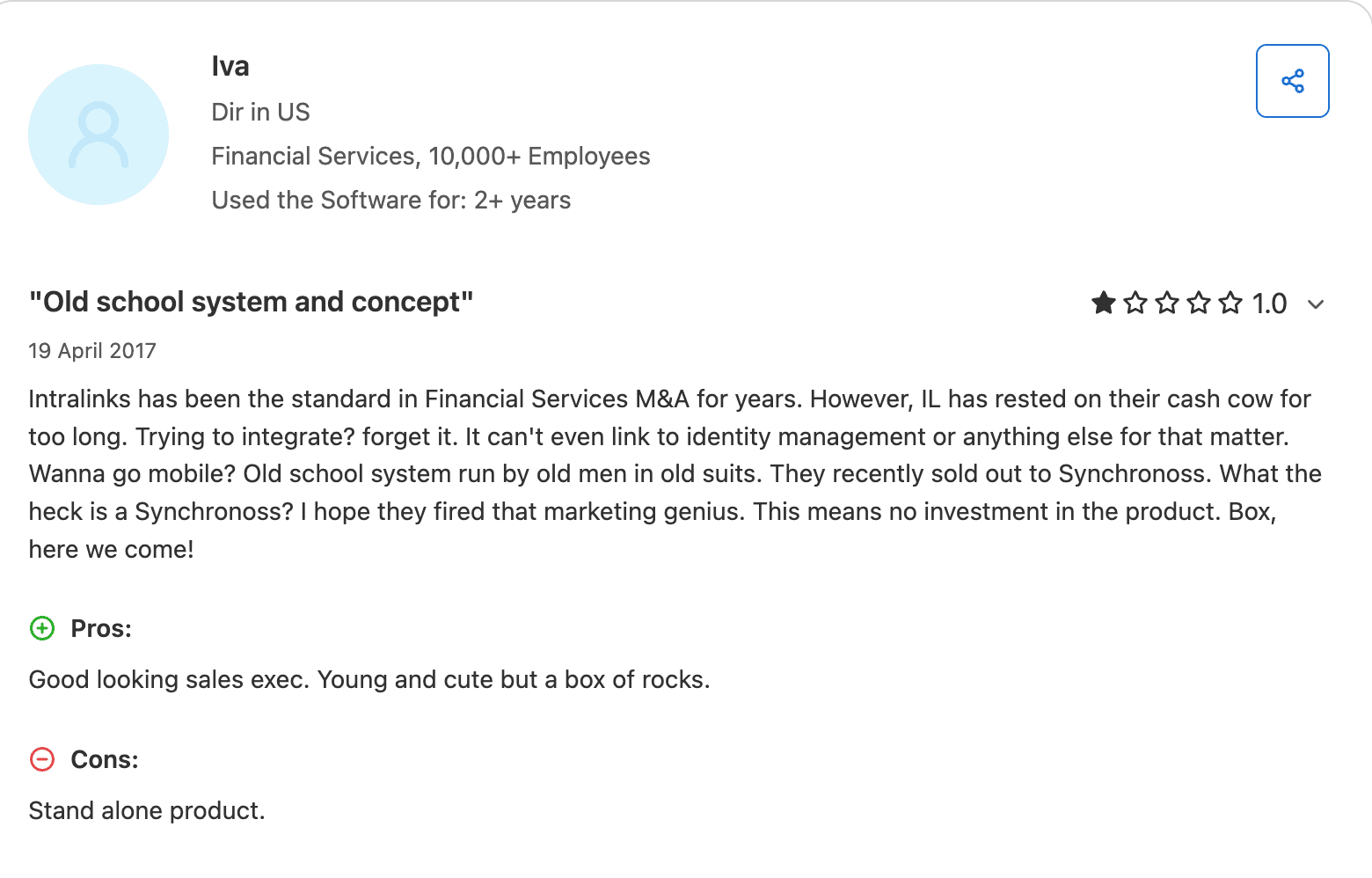Select the reviewer name Iva
Viewport: 1372px width, 878px height.
[230, 65]
